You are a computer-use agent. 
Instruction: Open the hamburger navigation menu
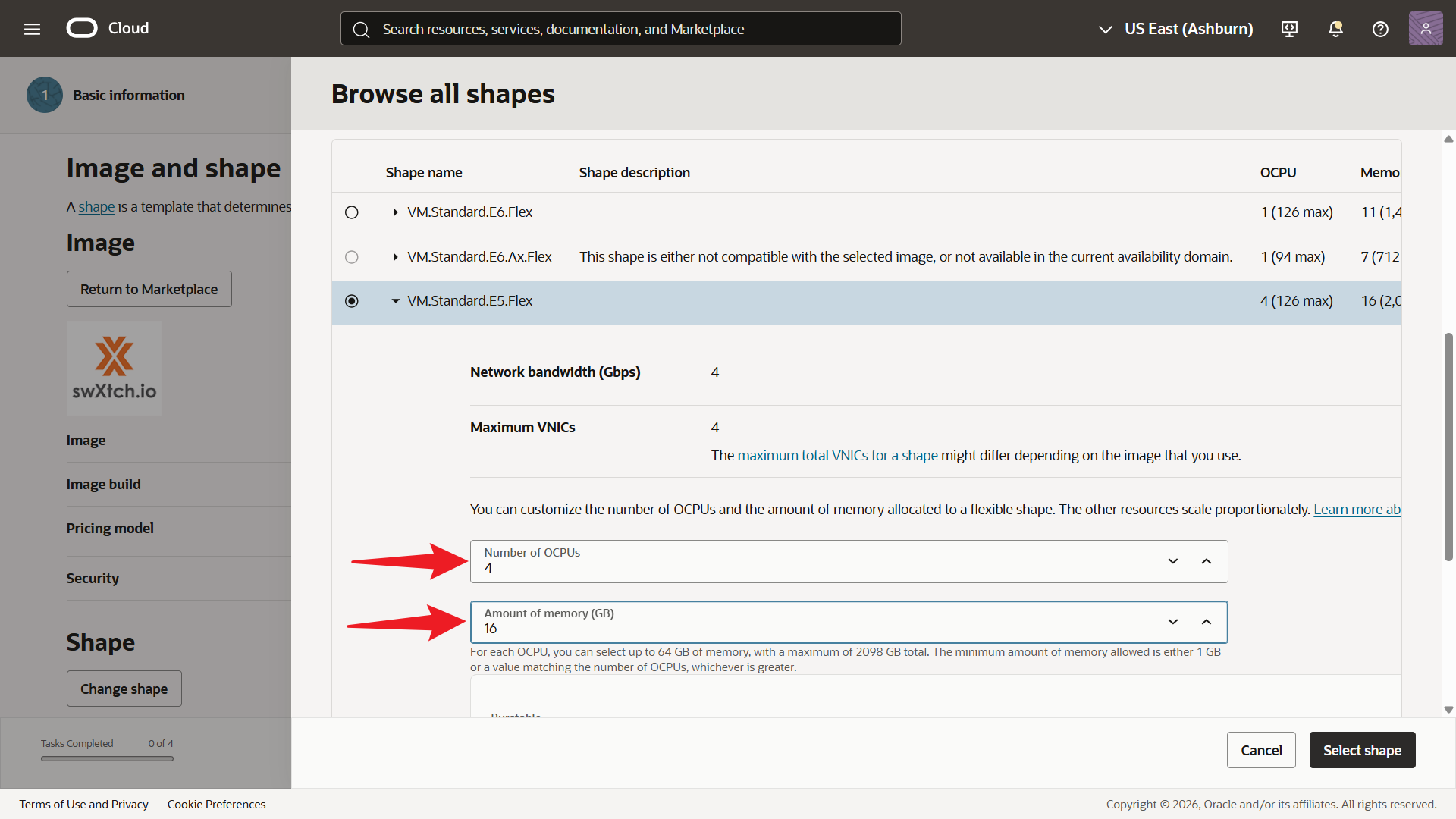click(32, 29)
